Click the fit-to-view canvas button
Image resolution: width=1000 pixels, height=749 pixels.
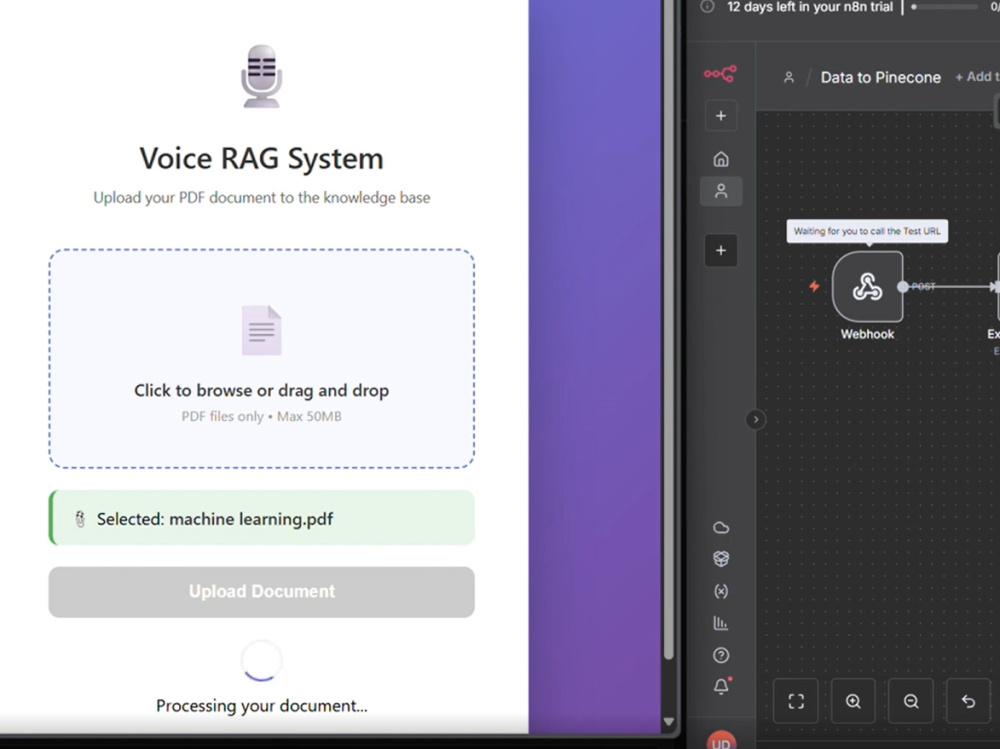point(796,702)
